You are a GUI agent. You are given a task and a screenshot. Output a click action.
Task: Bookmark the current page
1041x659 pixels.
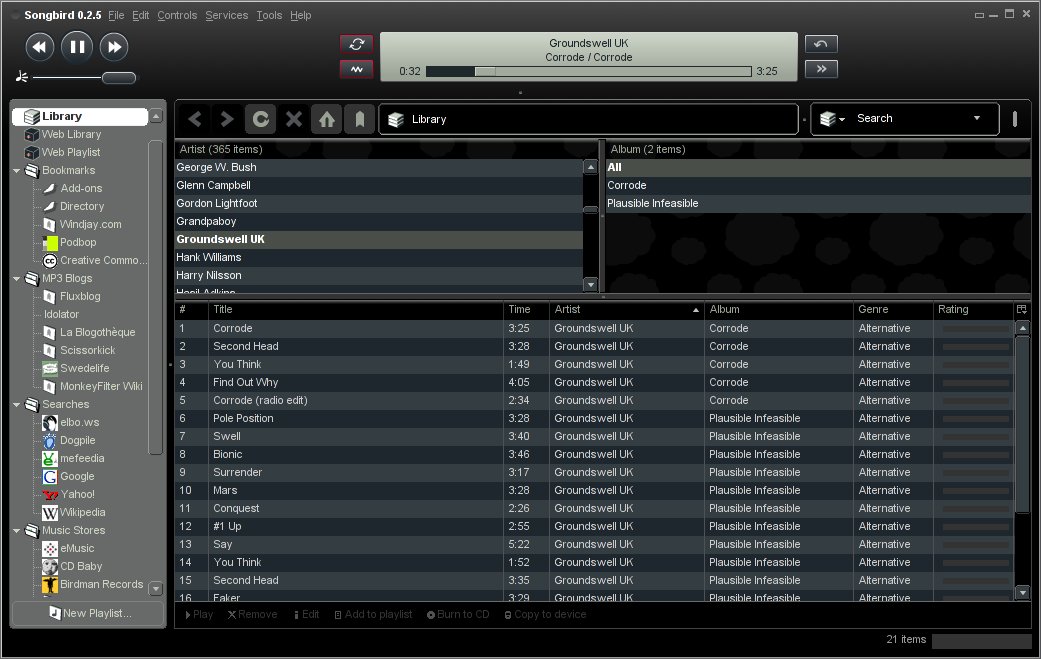click(359, 119)
